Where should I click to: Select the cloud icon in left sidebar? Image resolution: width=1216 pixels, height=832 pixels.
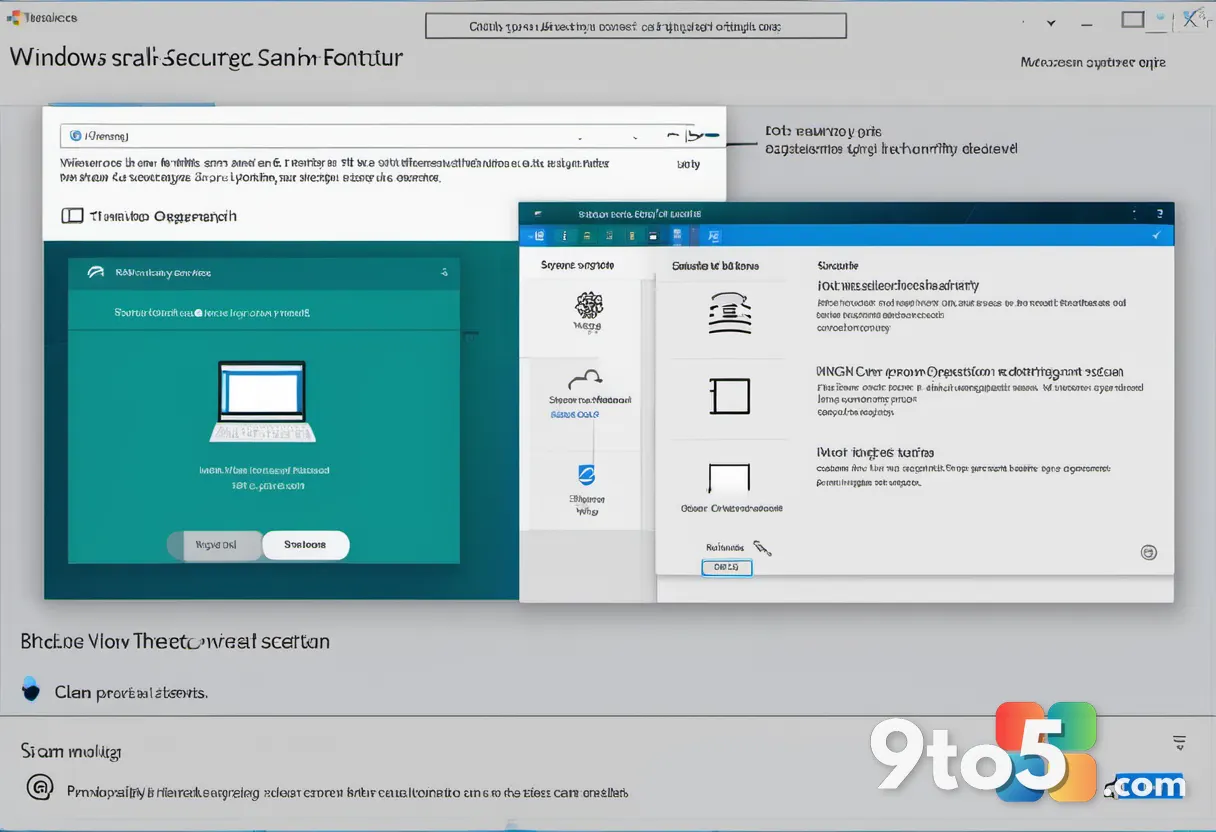point(587,379)
